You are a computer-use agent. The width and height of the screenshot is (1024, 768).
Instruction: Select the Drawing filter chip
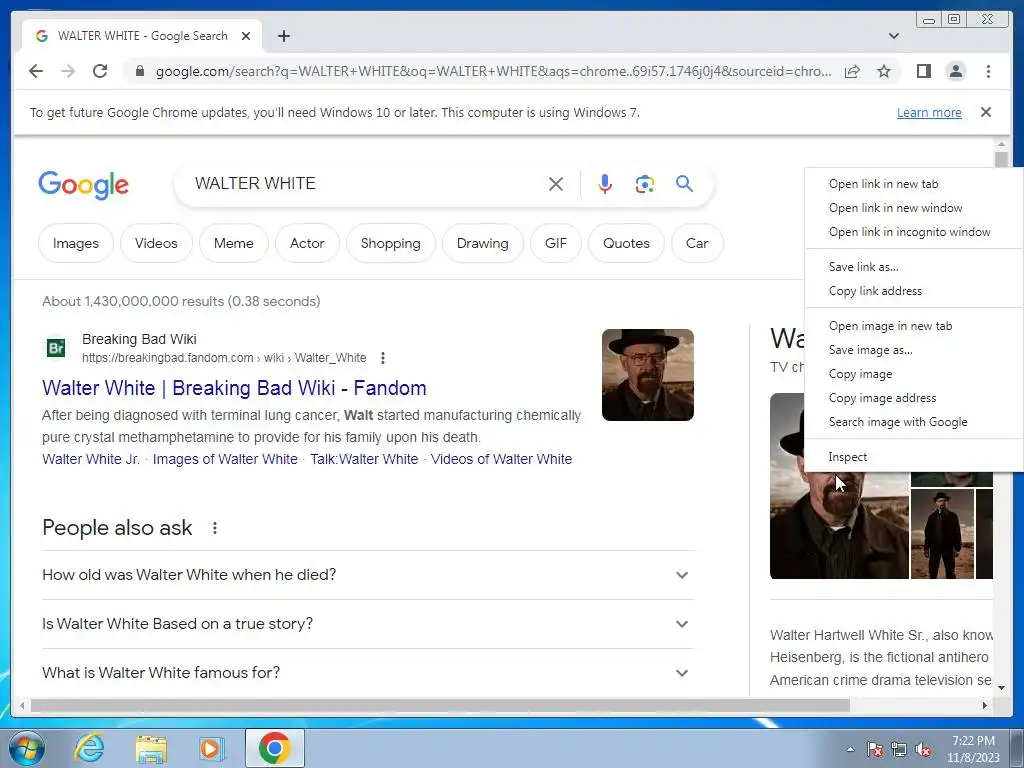(x=483, y=244)
